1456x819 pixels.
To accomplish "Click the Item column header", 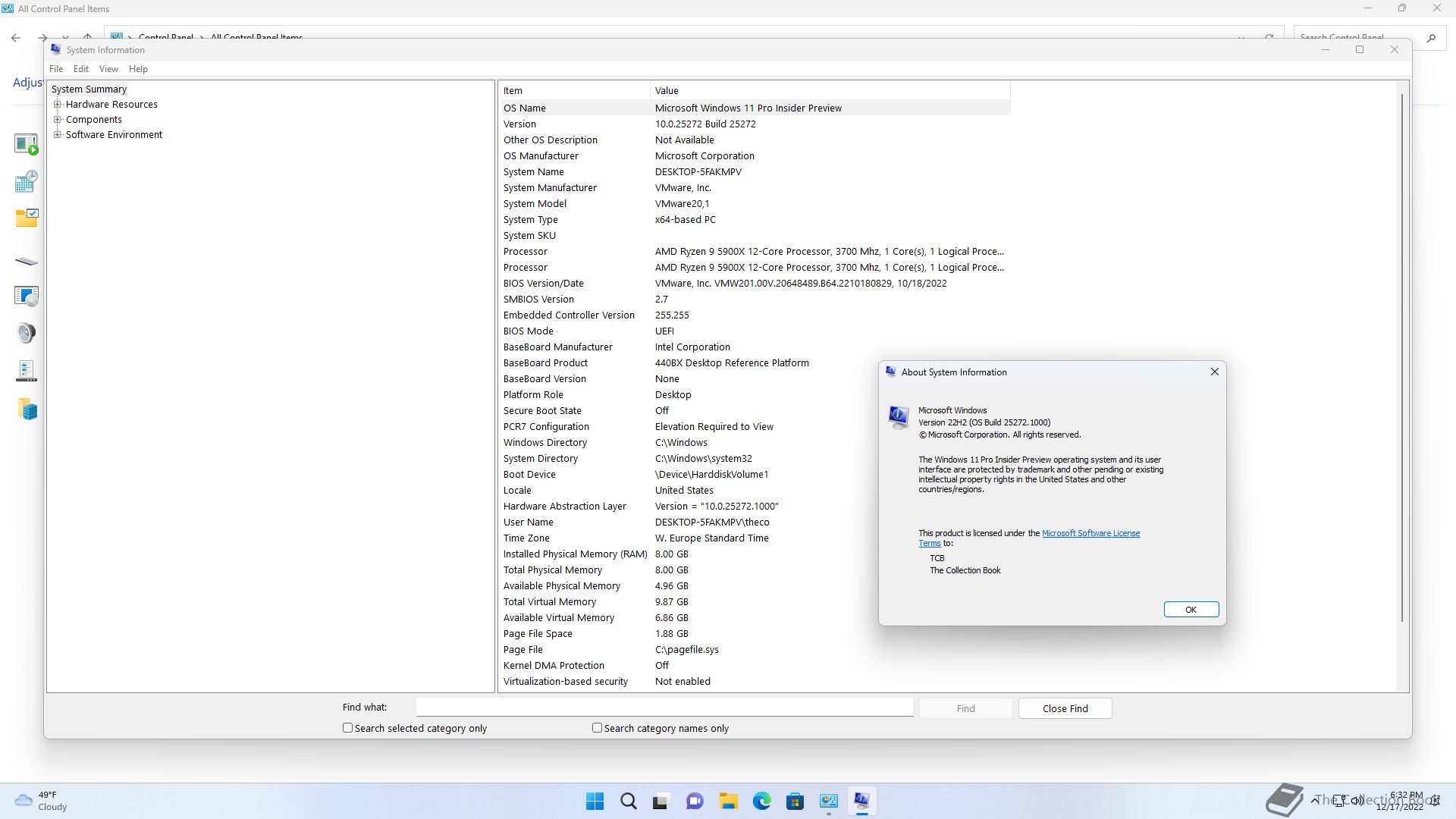I will tap(574, 90).
